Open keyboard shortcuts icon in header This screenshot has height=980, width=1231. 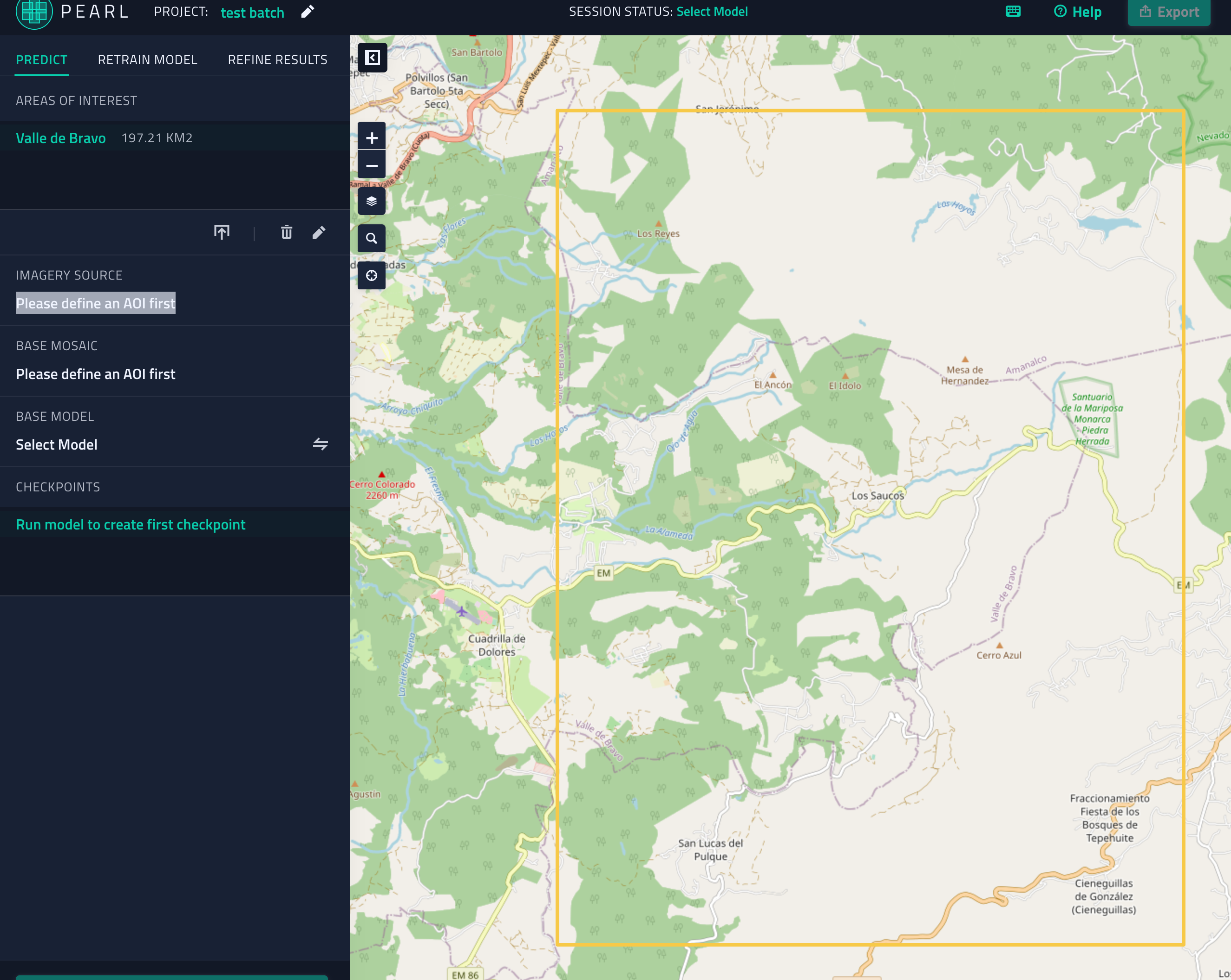(1013, 12)
